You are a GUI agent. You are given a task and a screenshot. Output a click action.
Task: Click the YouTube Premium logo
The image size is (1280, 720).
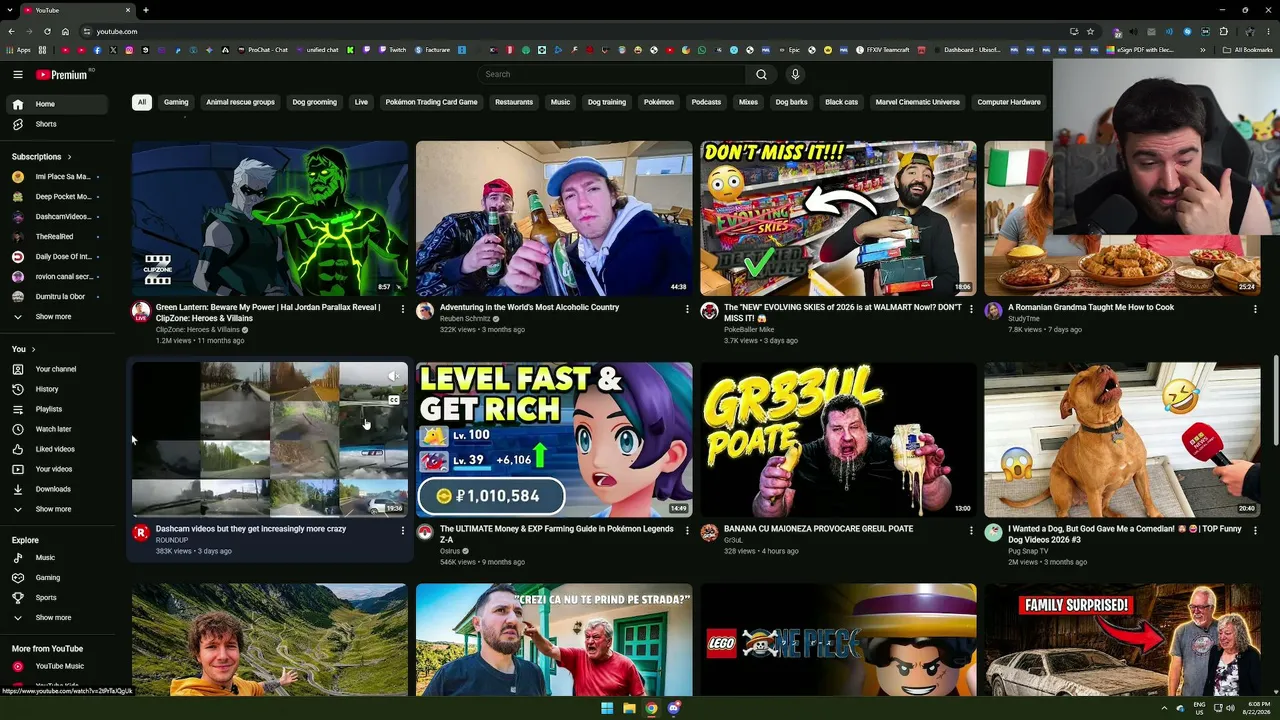64,74
